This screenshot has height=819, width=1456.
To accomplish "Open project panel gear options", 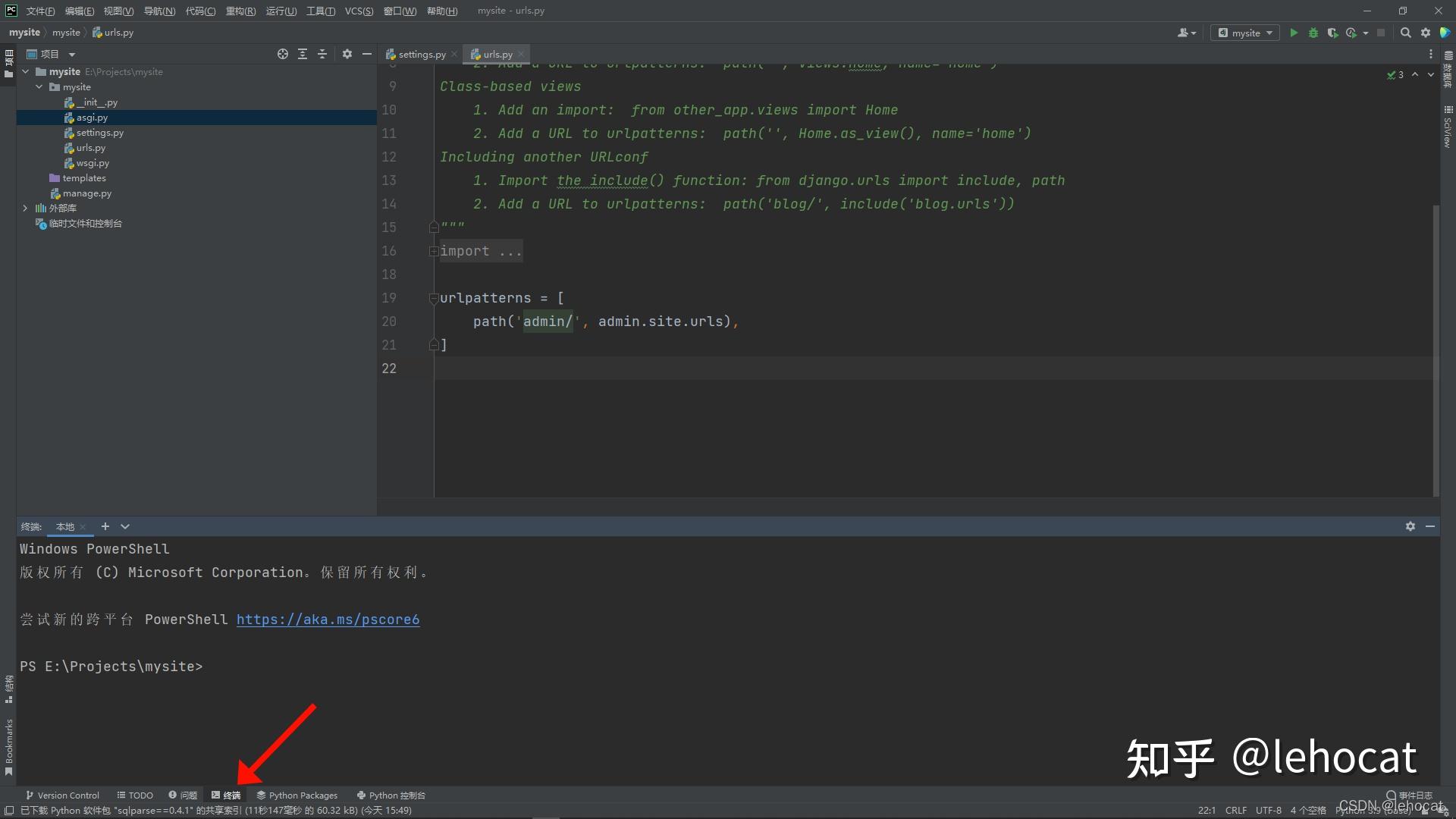I will (347, 54).
